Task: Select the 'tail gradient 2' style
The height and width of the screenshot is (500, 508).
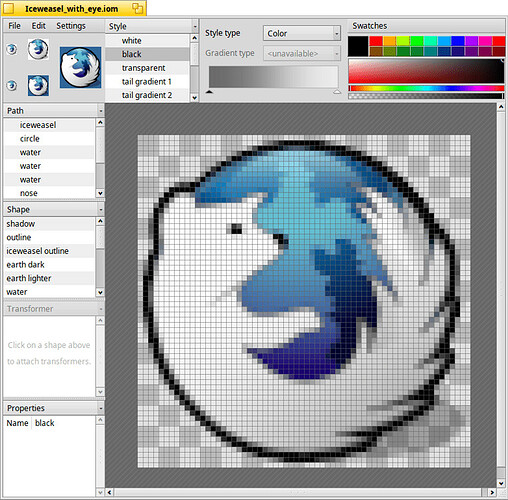Action: tap(148, 95)
